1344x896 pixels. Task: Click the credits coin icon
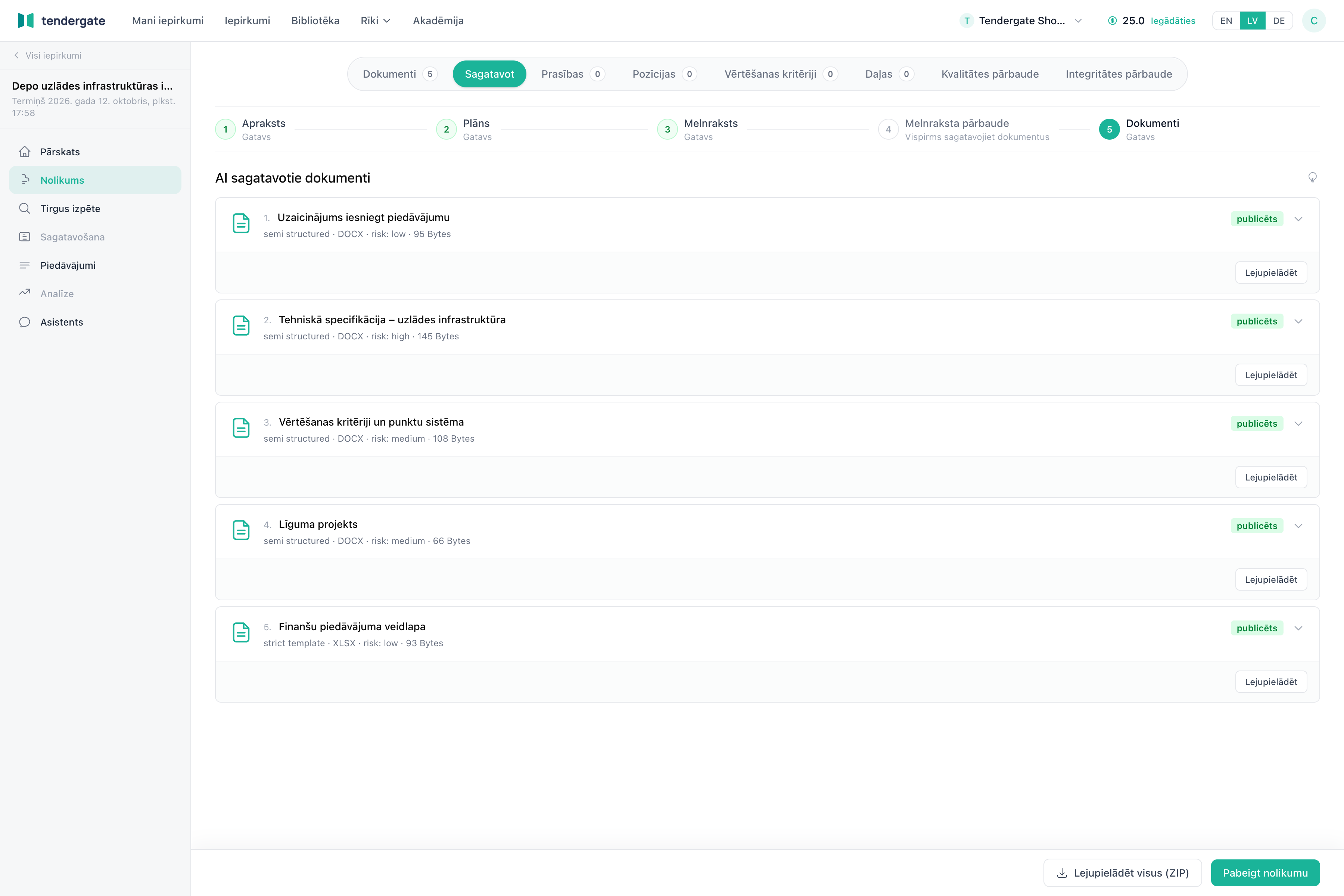tap(1112, 21)
